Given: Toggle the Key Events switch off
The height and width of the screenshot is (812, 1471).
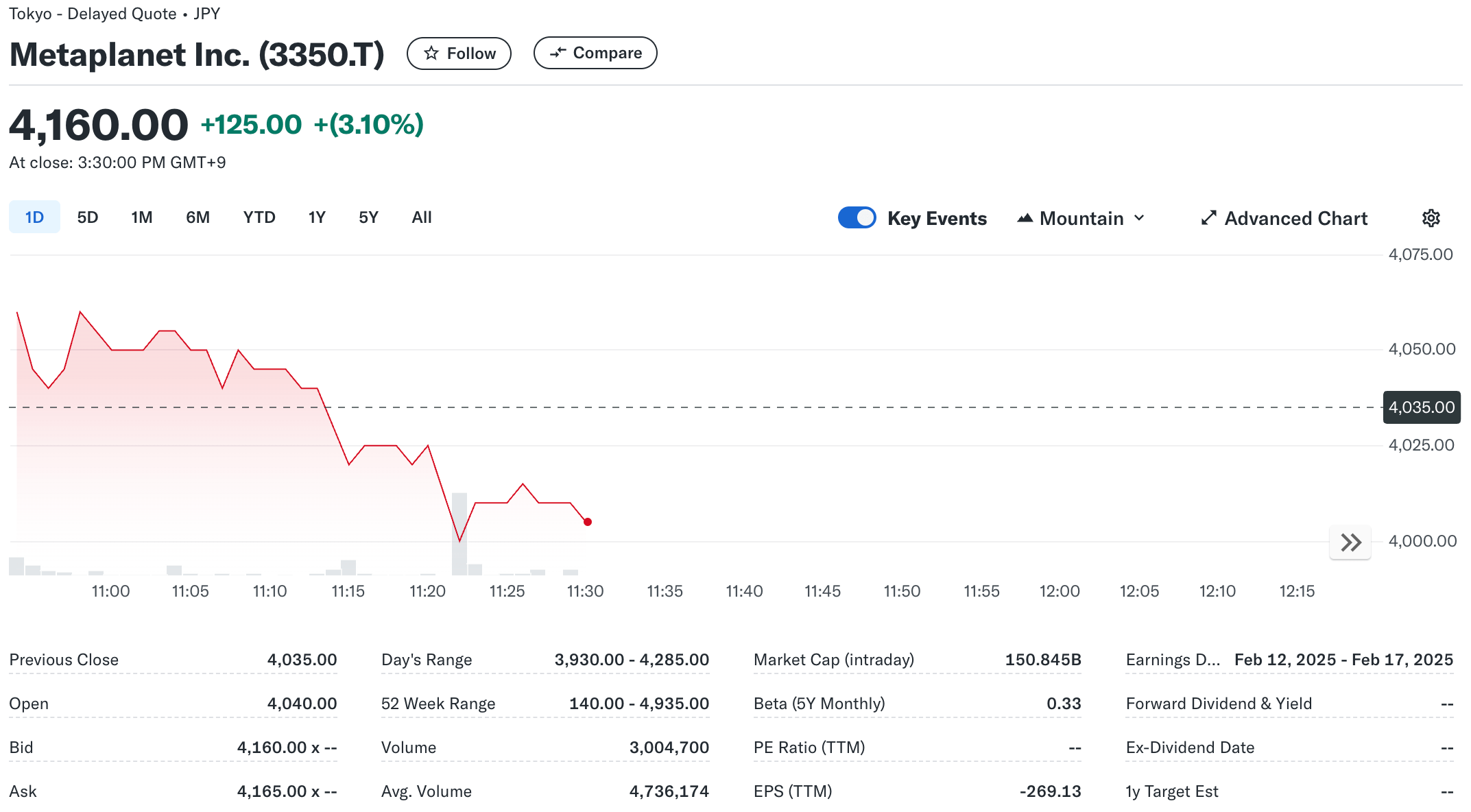Looking at the screenshot, I should (857, 217).
